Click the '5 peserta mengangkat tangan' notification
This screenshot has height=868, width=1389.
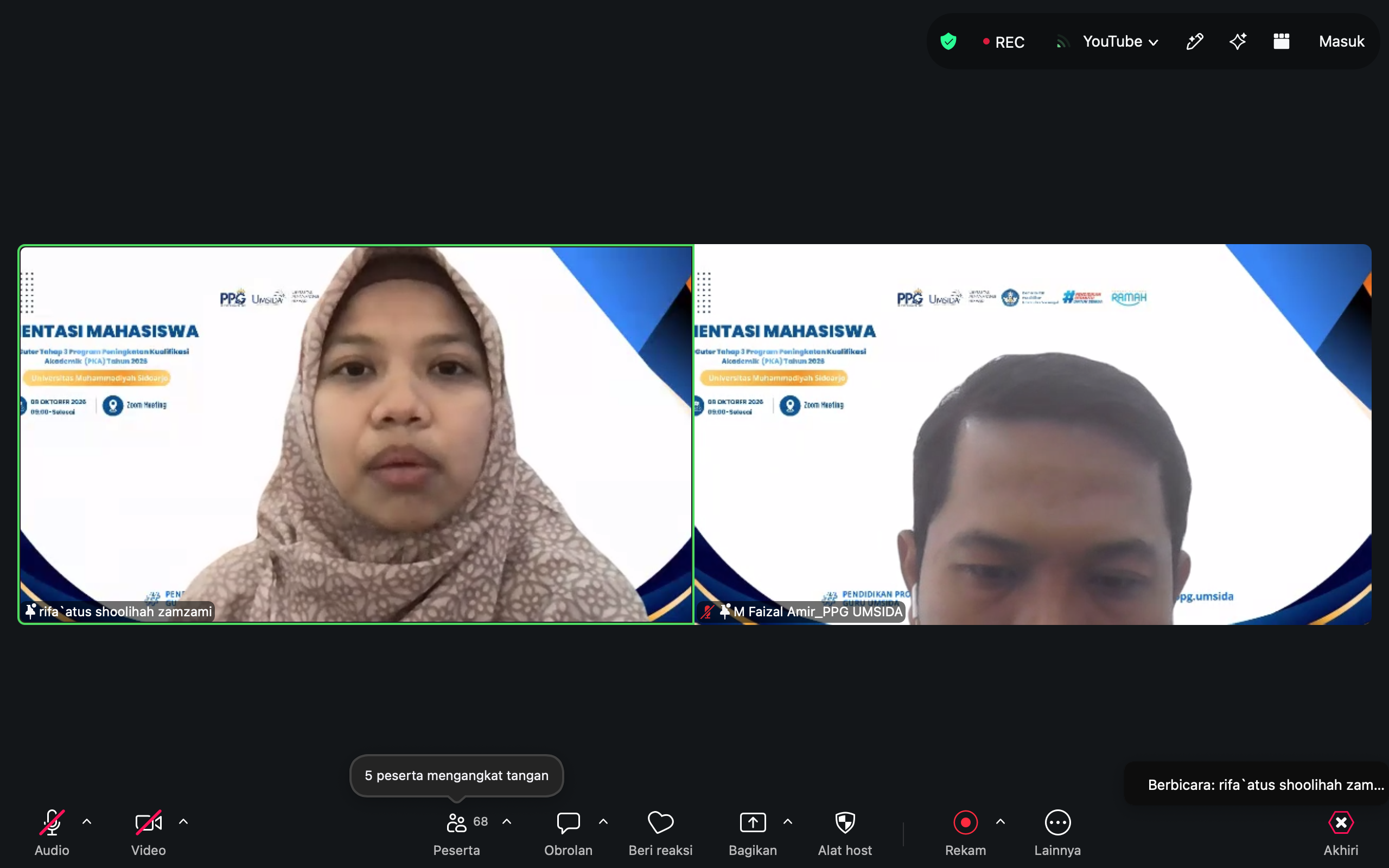pos(456,776)
